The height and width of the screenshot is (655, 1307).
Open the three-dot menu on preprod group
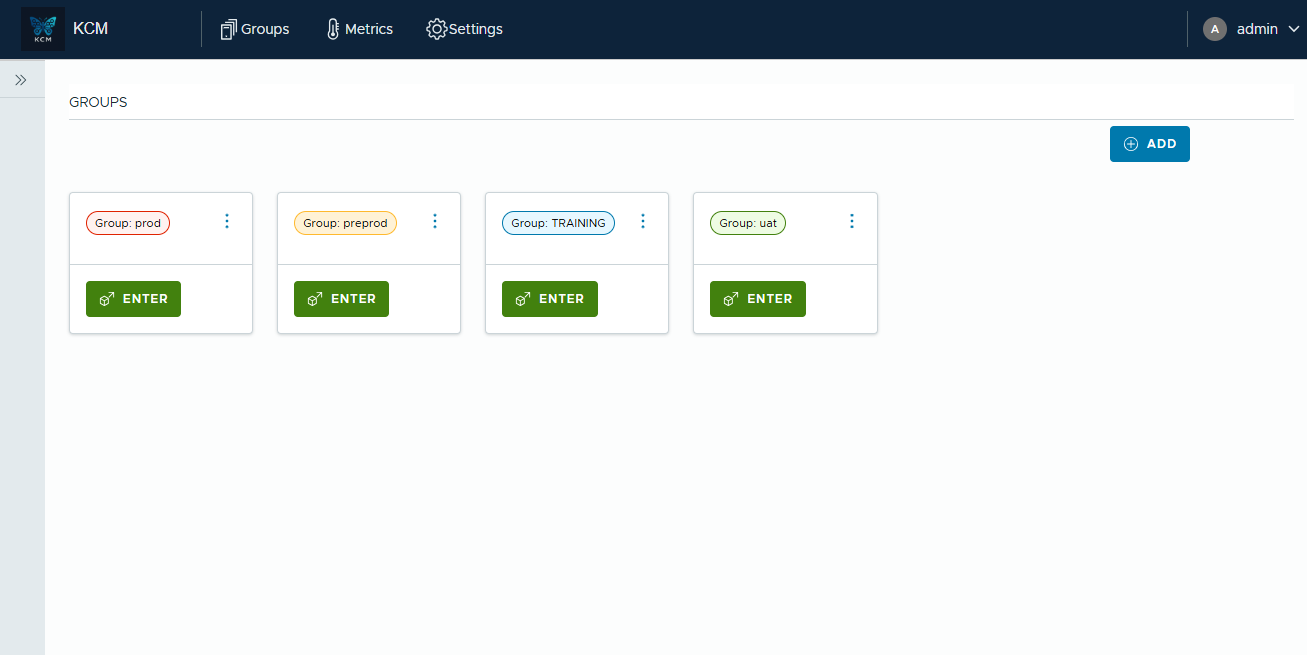point(435,221)
